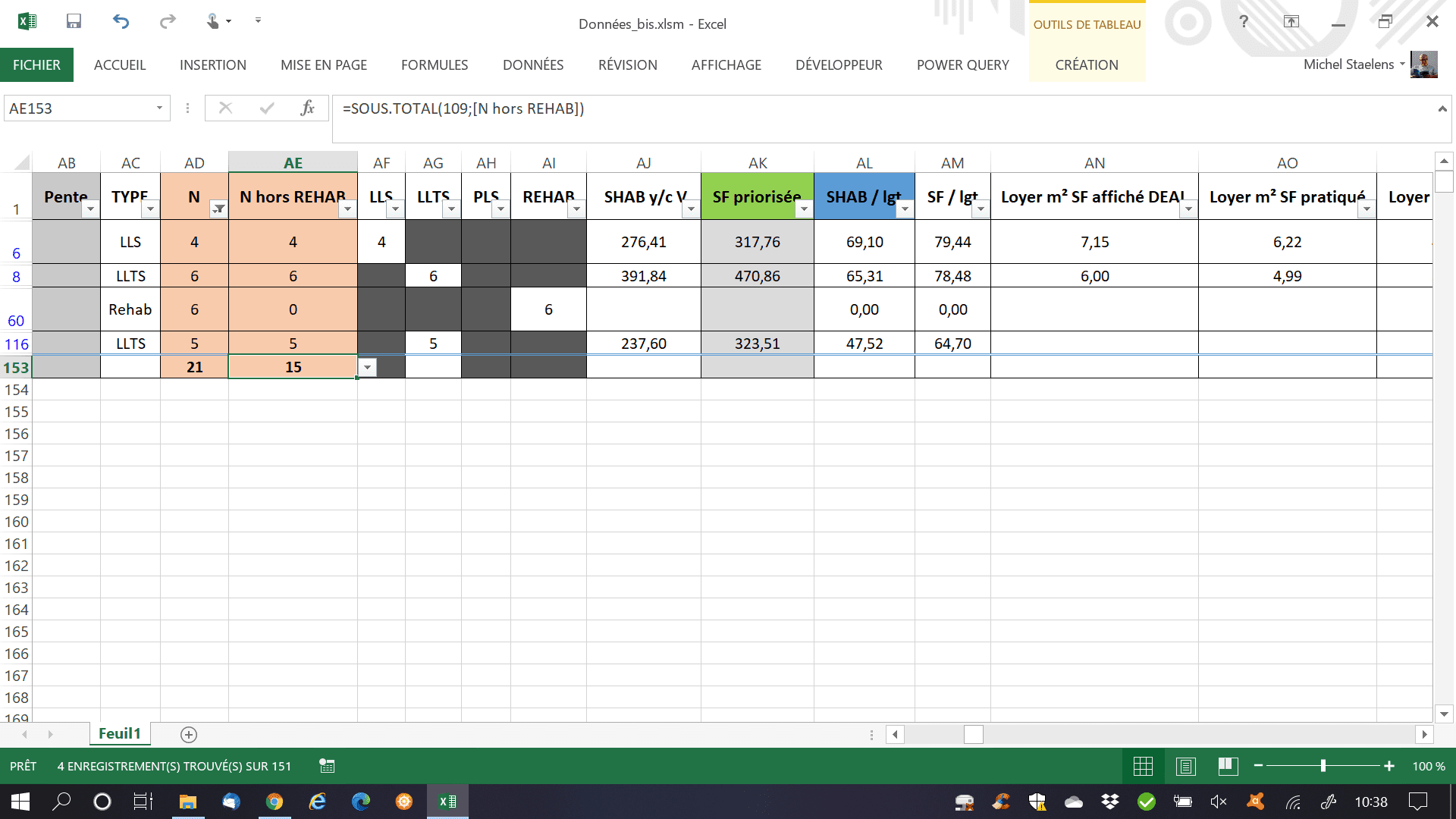Viewport: 1456px width, 819px height.
Task: Expand the formula bar
Action: pos(1442,109)
